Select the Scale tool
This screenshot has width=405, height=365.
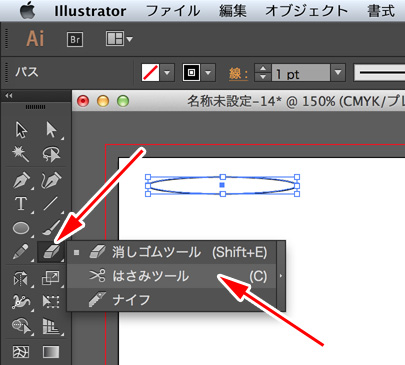tap(51, 278)
